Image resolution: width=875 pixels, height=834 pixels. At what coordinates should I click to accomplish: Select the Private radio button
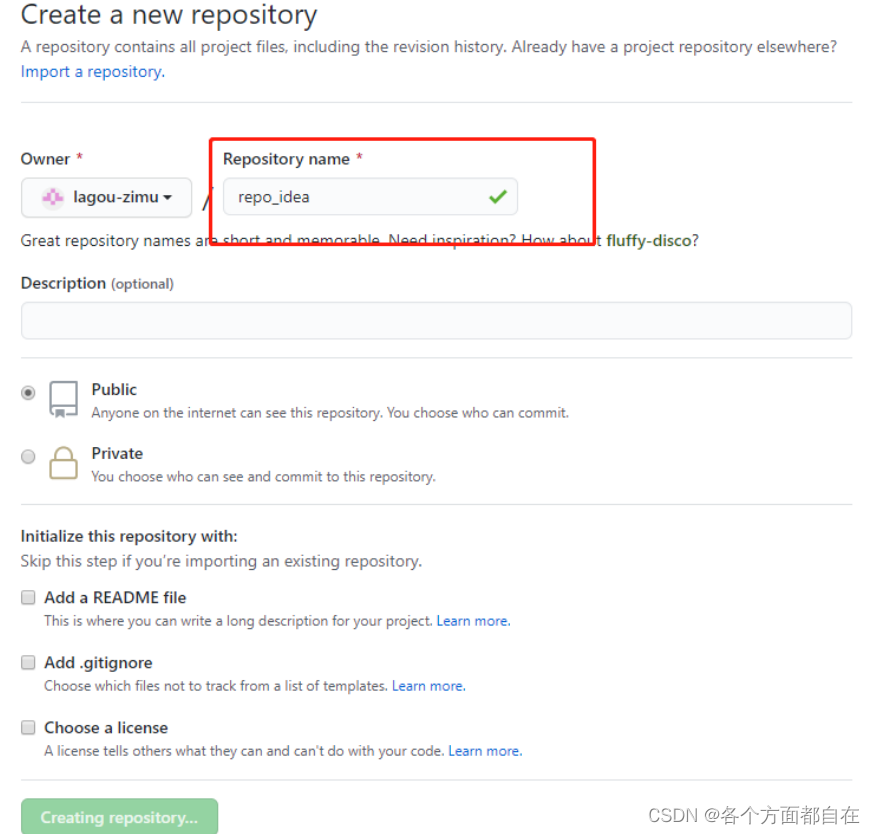point(28,457)
